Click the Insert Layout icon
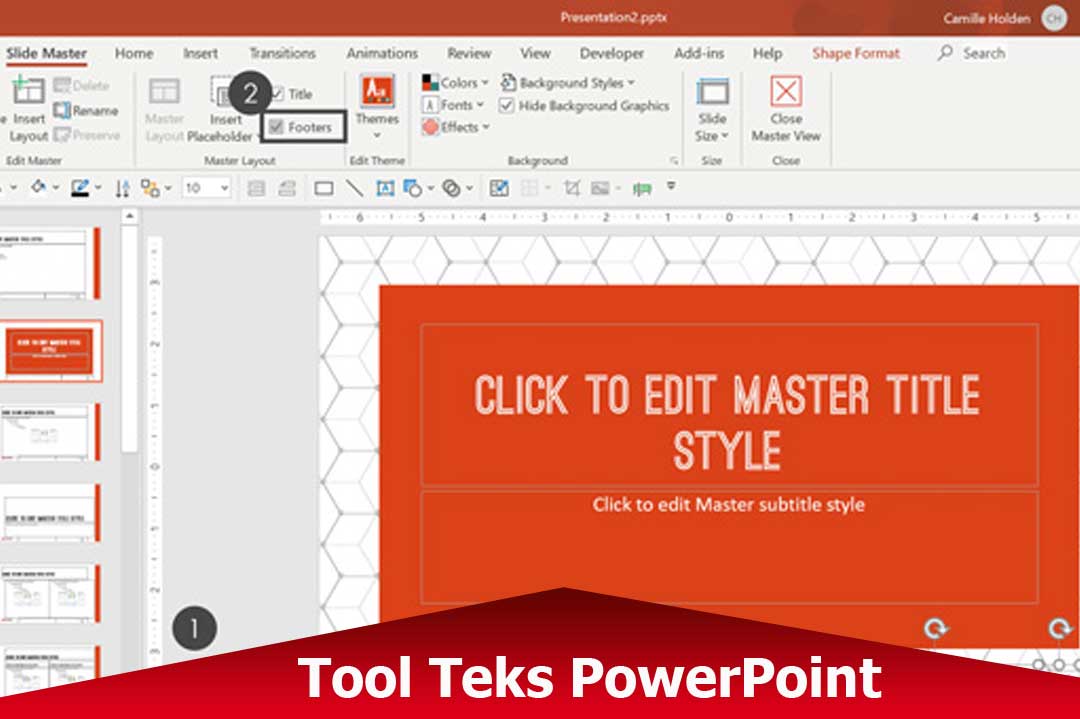 coord(28,90)
